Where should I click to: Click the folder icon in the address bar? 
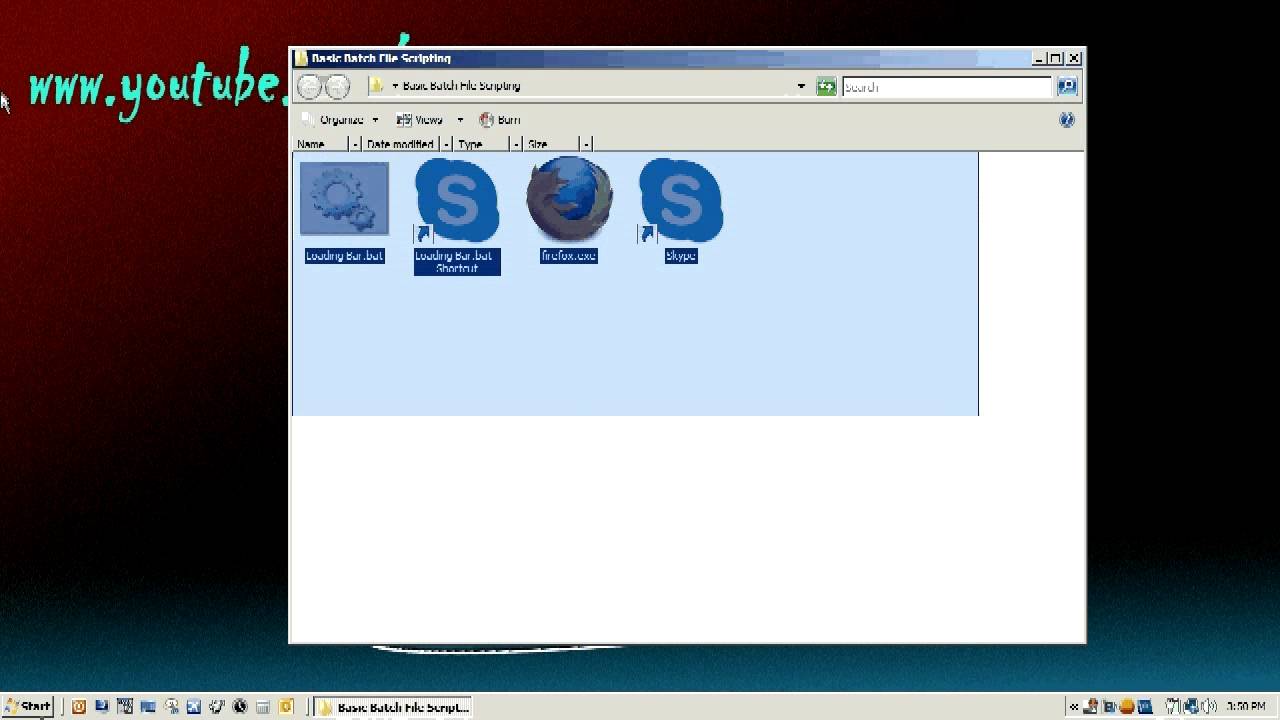(x=376, y=86)
